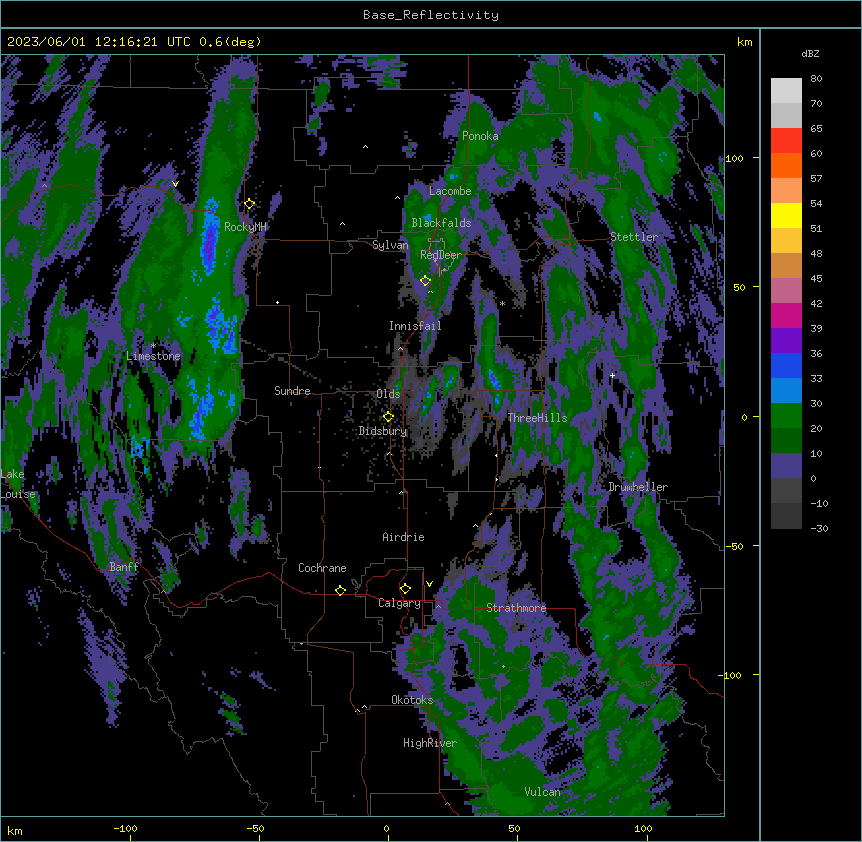
Task: Click the Sundre label
Action: click(x=292, y=391)
